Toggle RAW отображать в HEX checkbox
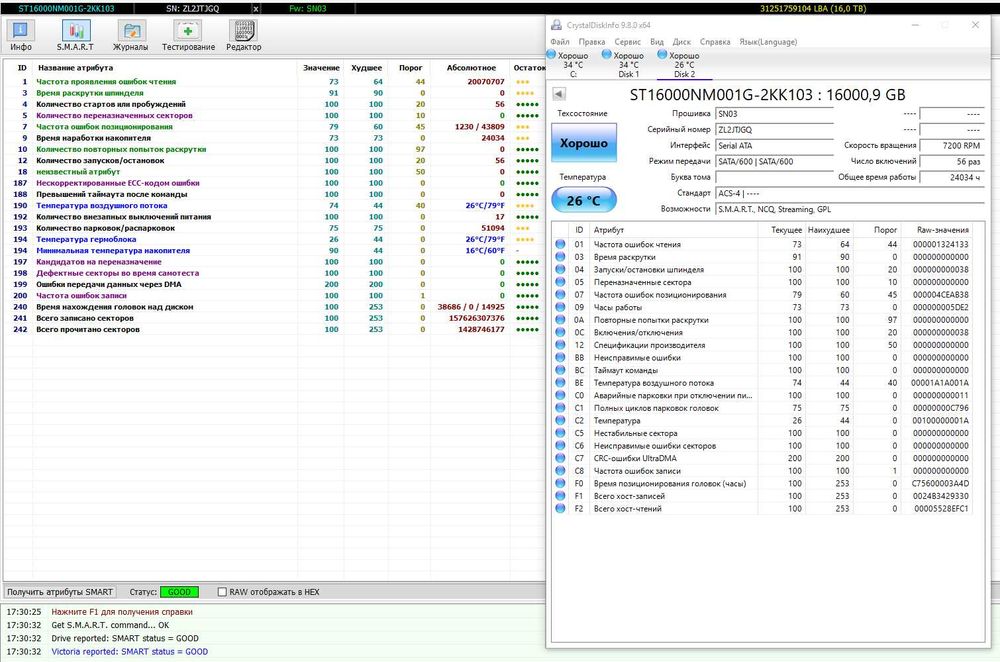This screenshot has width=1000, height=662. click(222, 592)
